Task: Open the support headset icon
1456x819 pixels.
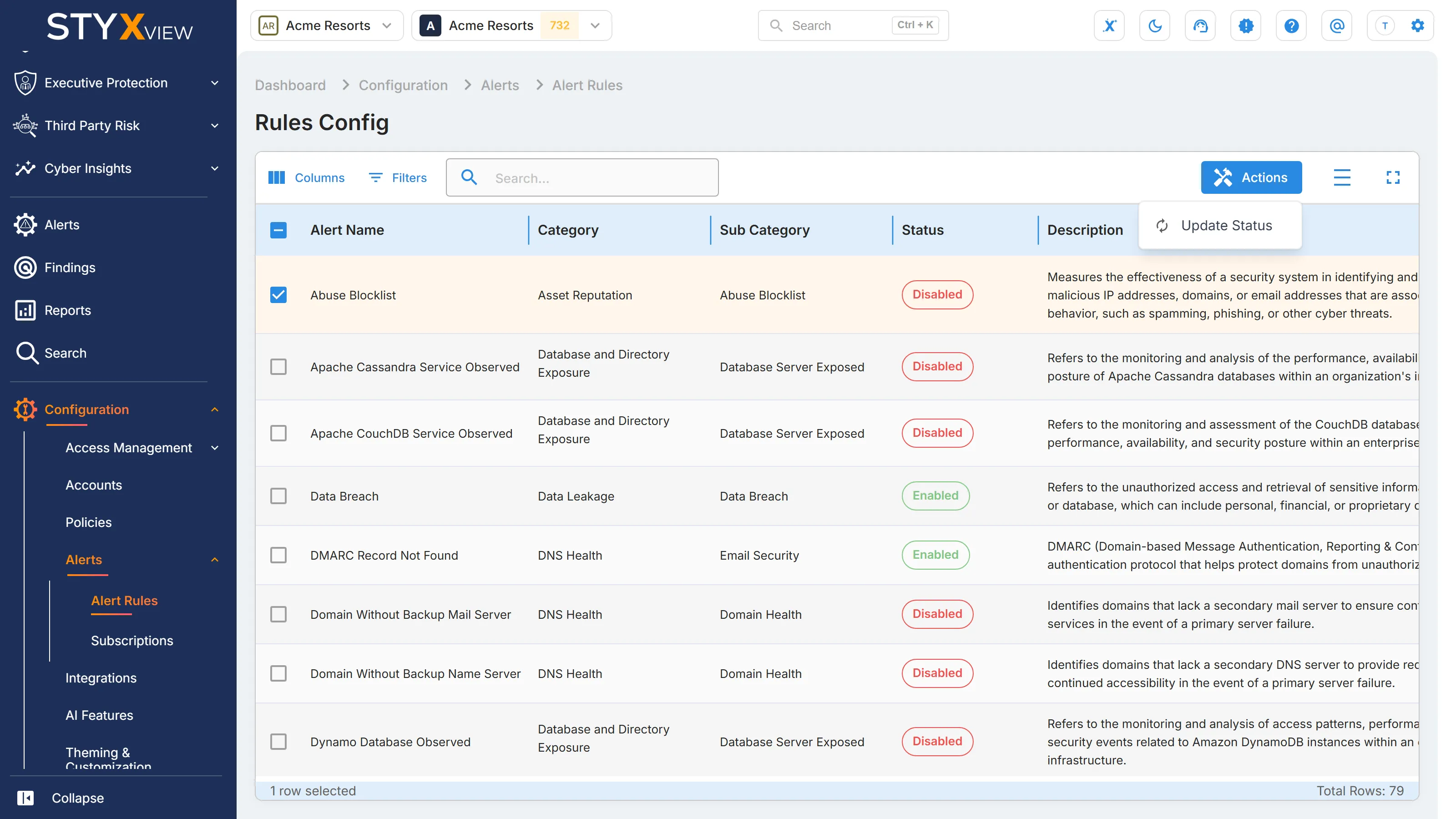Action: (x=1200, y=25)
